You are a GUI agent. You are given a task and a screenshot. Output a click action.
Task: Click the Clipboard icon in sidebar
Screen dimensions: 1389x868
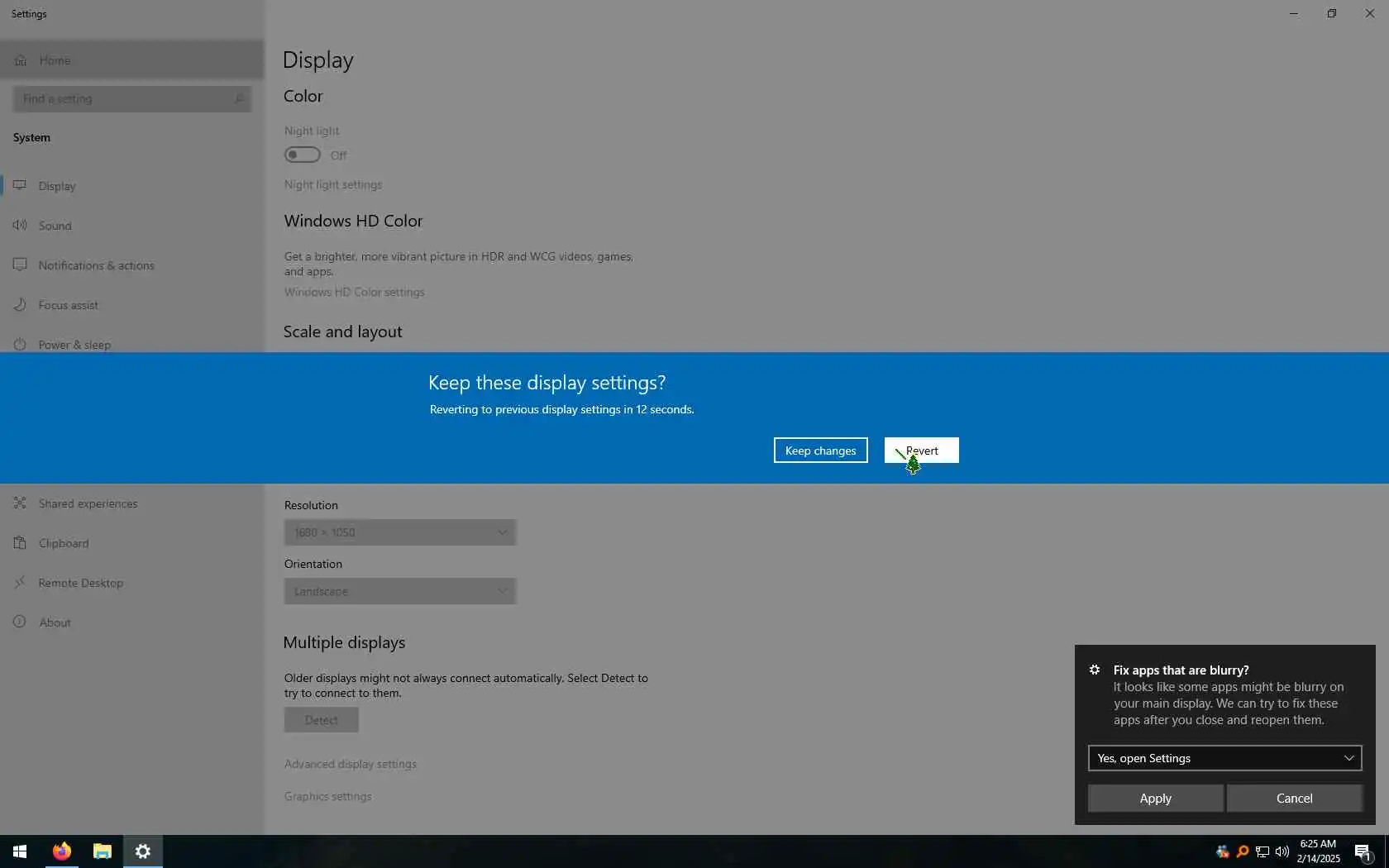[20, 542]
